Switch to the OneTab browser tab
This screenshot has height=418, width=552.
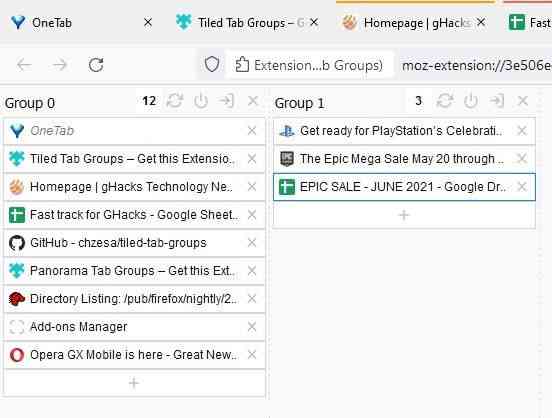[x=82, y=23]
